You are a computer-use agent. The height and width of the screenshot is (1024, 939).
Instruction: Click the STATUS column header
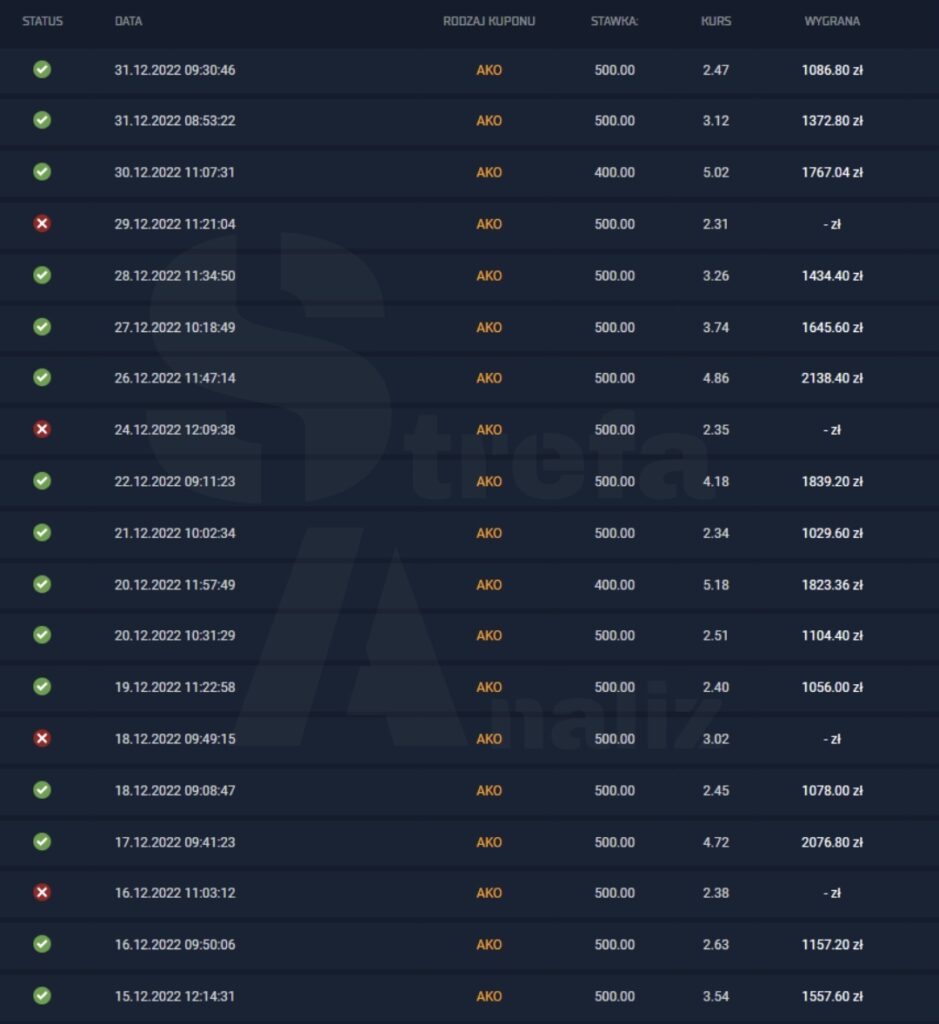click(42, 21)
